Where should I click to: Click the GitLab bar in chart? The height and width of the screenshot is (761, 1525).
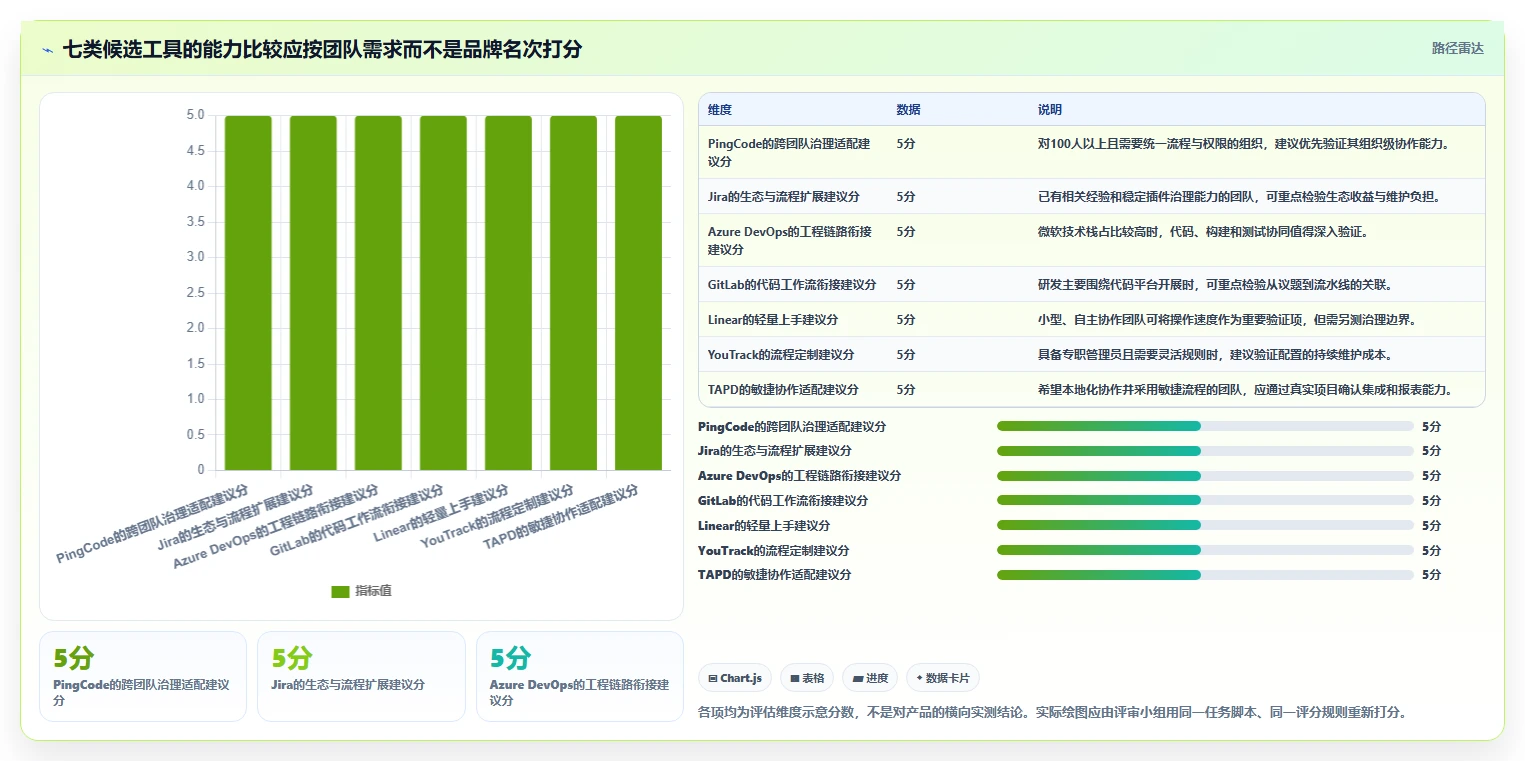pyautogui.click(x=443, y=293)
